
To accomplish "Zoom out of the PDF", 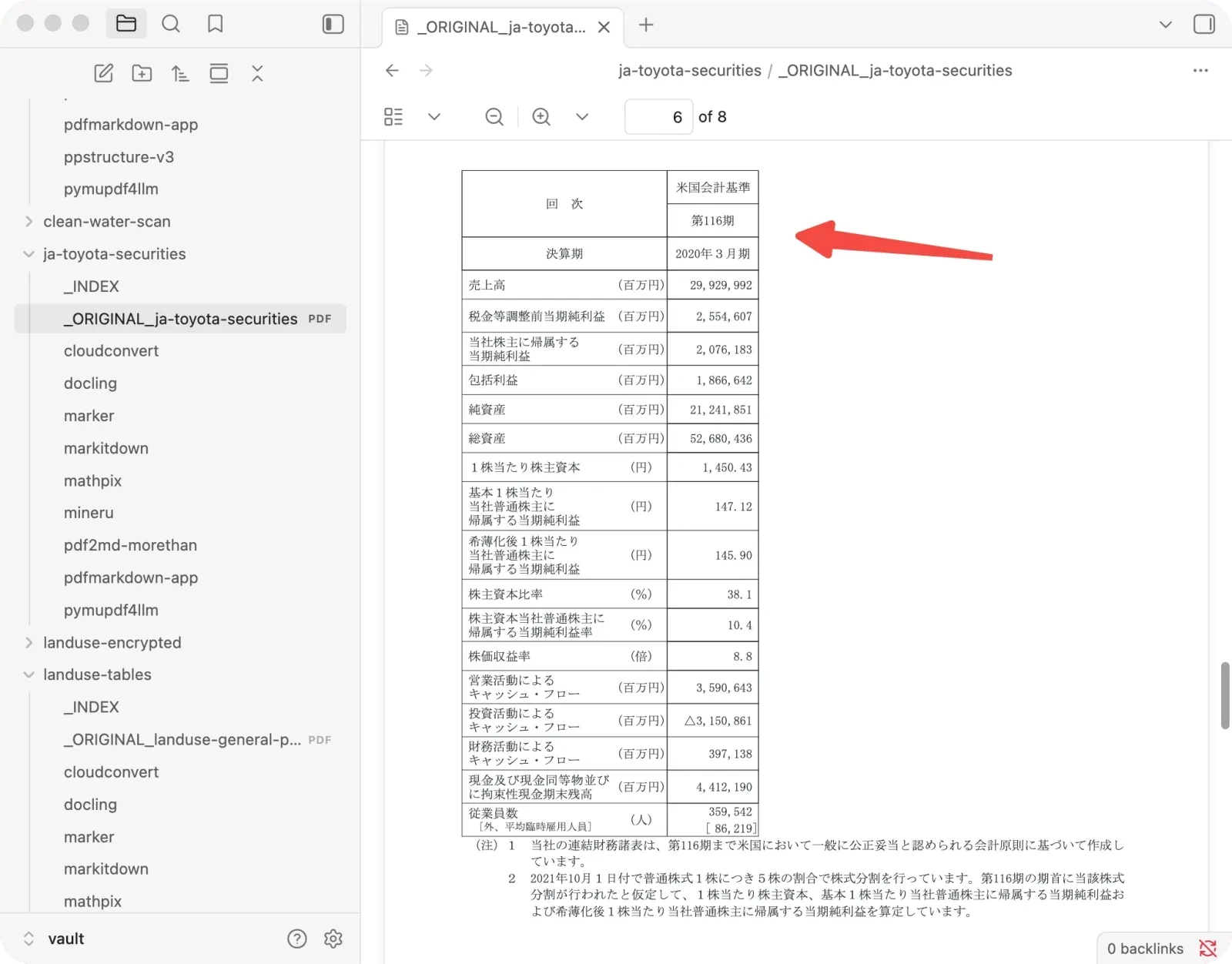I will click(x=494, y=116).
